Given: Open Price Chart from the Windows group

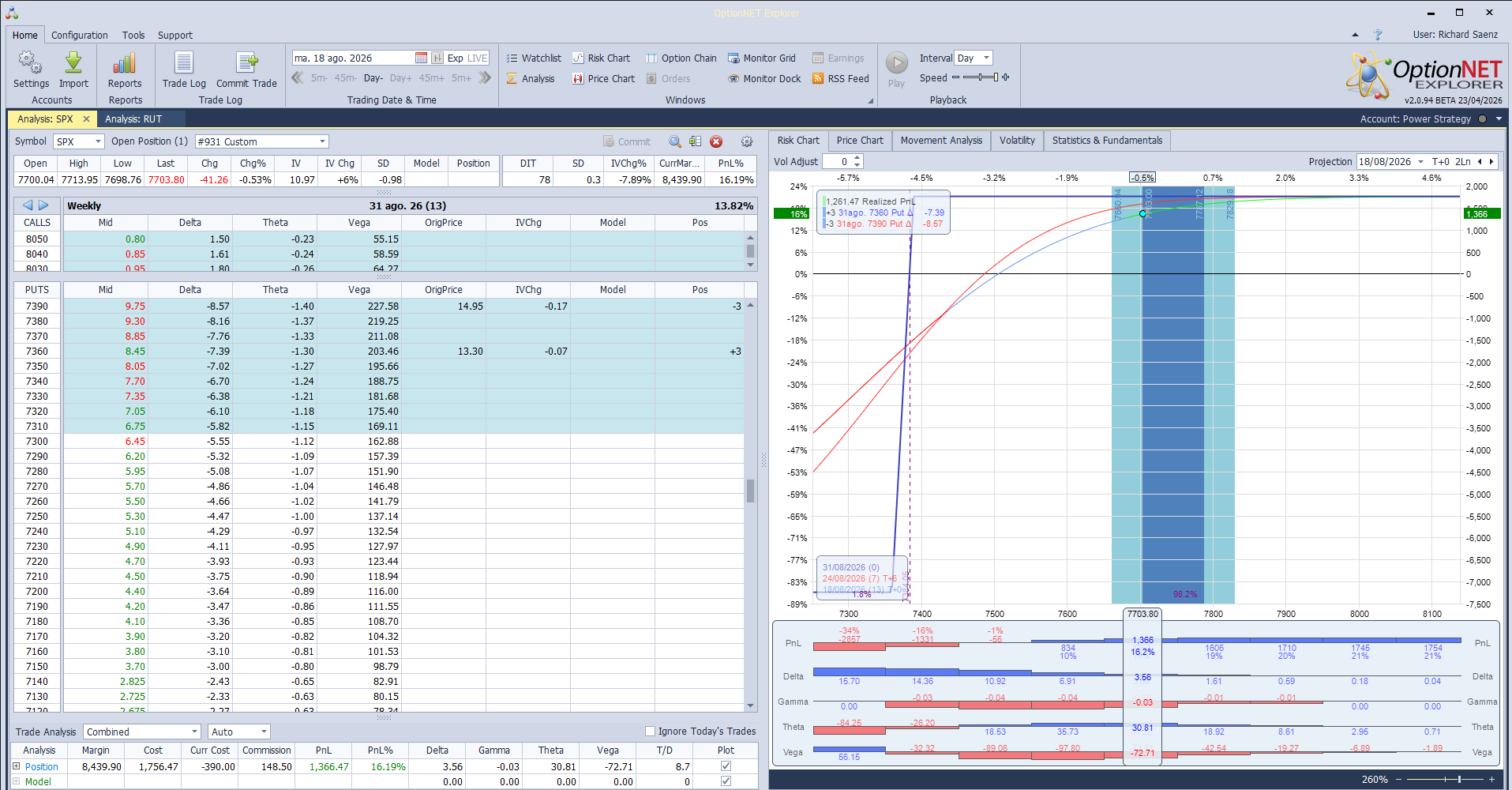Looking at the screenshot, I should pyautogui.click(x=603, y=78).
